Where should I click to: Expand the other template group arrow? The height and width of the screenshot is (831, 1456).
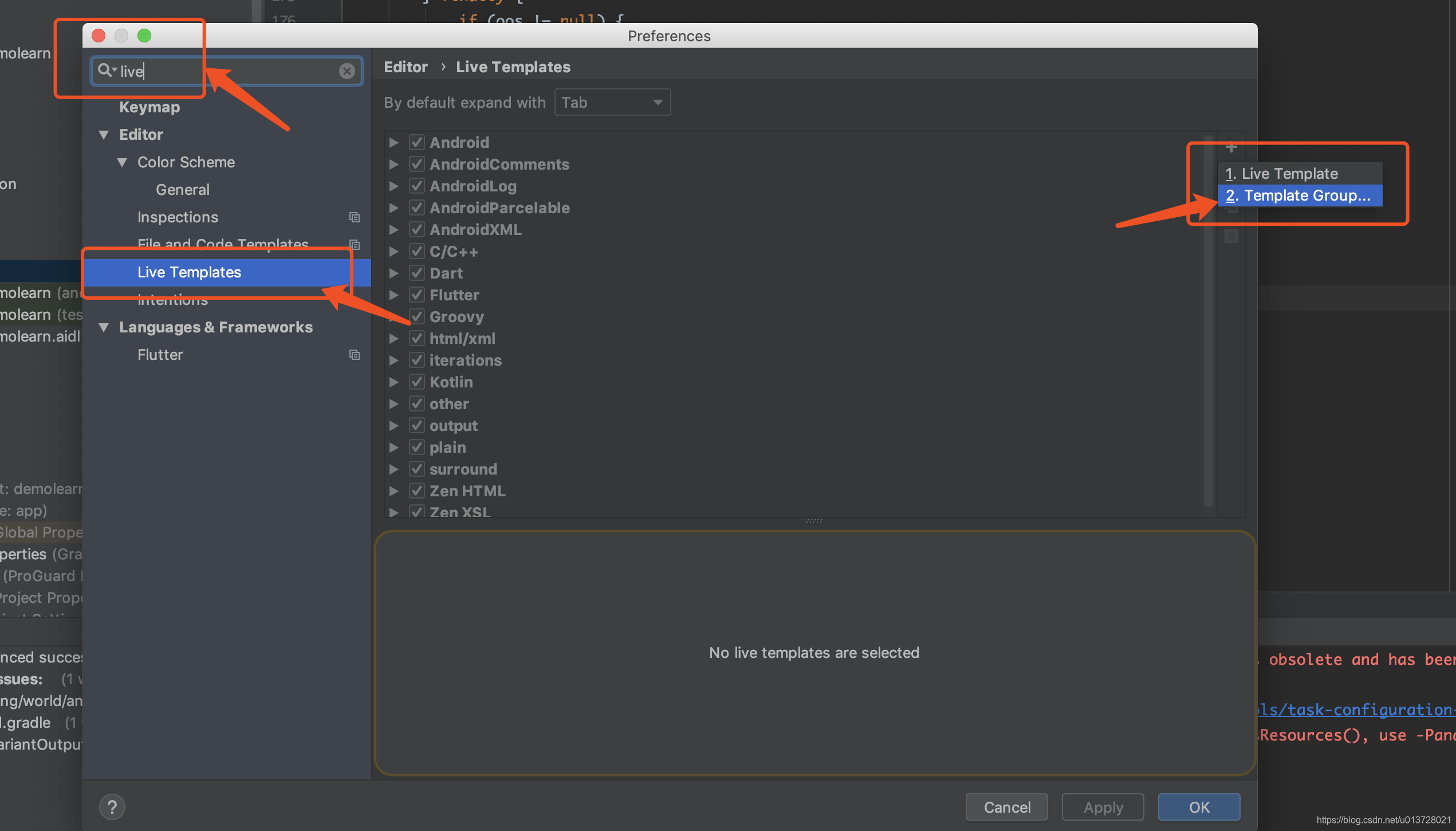pyautogui.click(x=394, y=403)
